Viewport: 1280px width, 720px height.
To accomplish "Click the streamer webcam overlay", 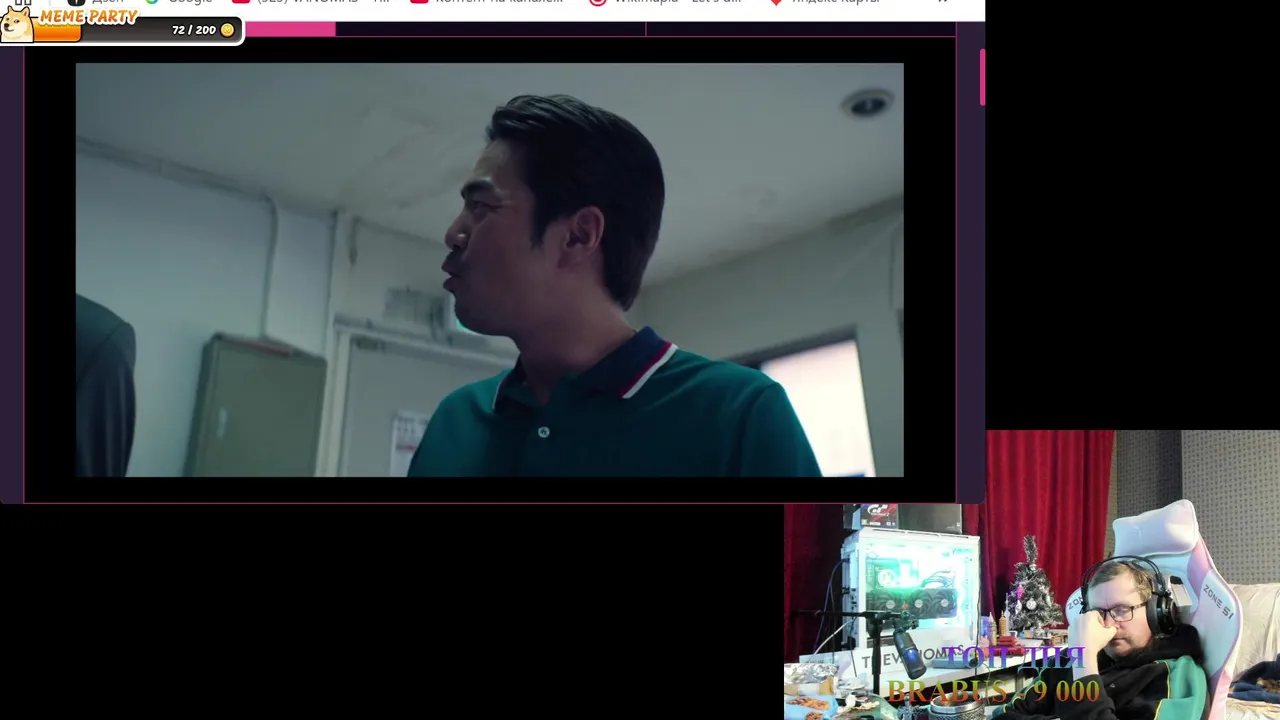I will (1032, 575).
